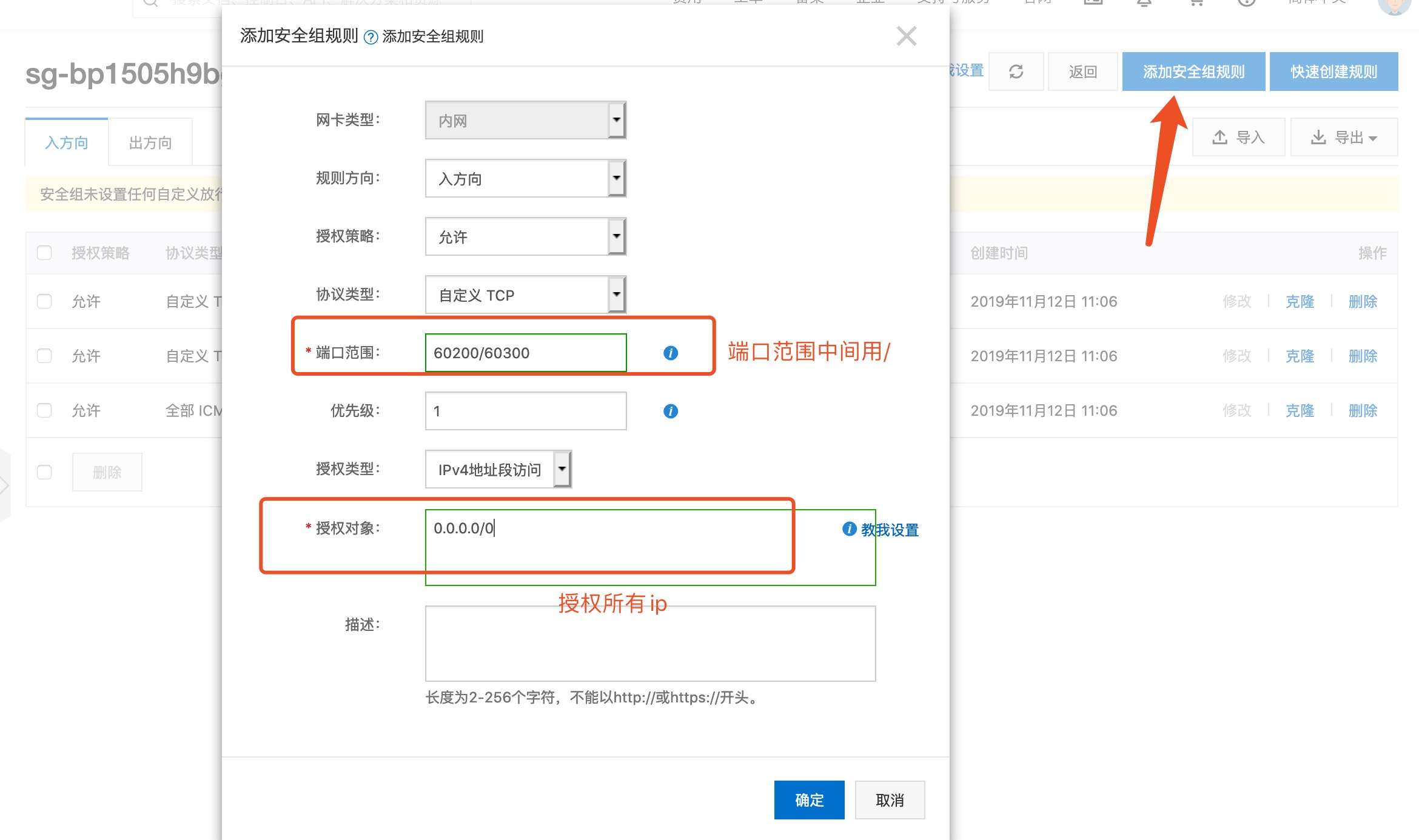Confirm with the 确定 button

[809, 800]
